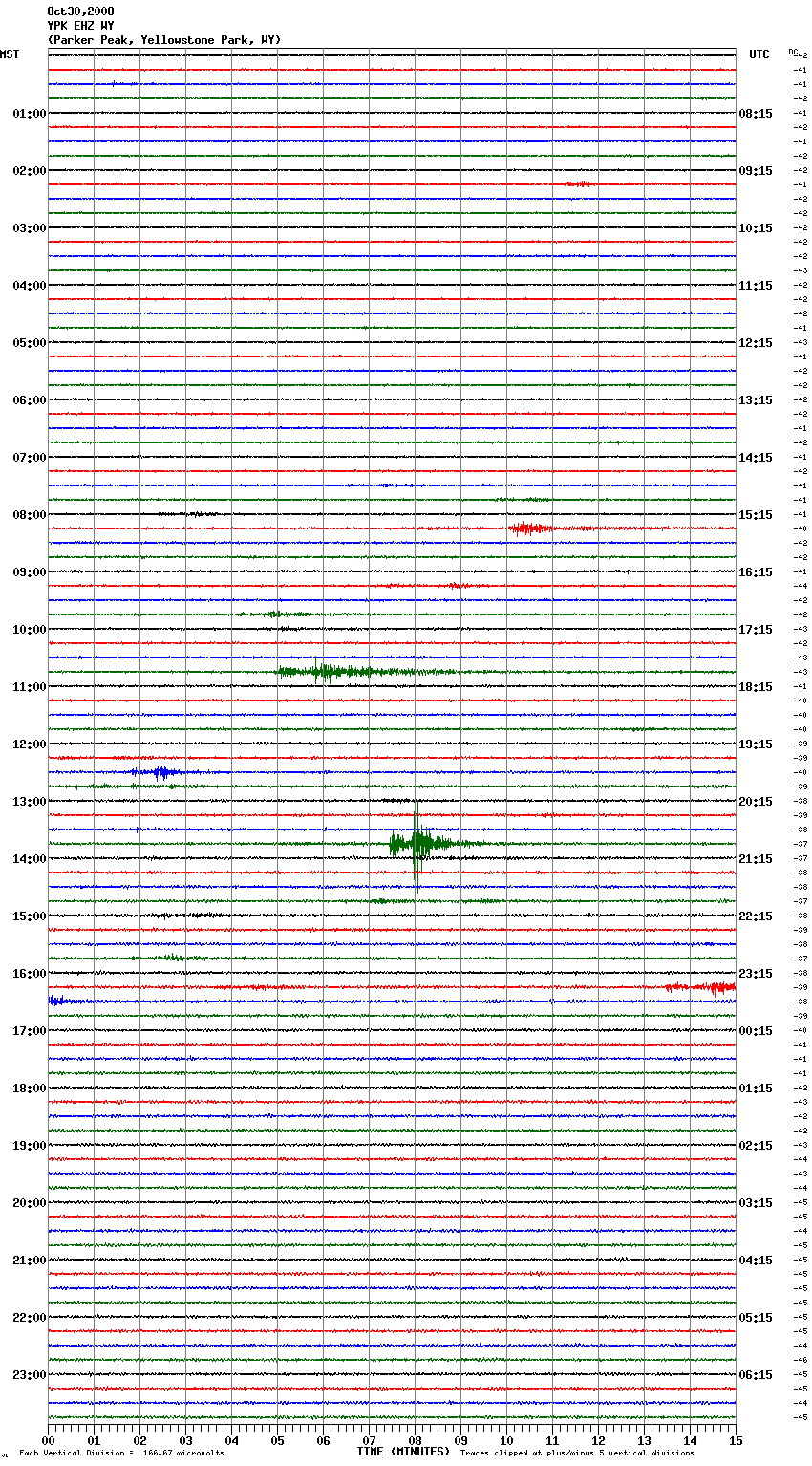Select the 19:15 UTC time label

pyautogui.click(x=756, y=744)
